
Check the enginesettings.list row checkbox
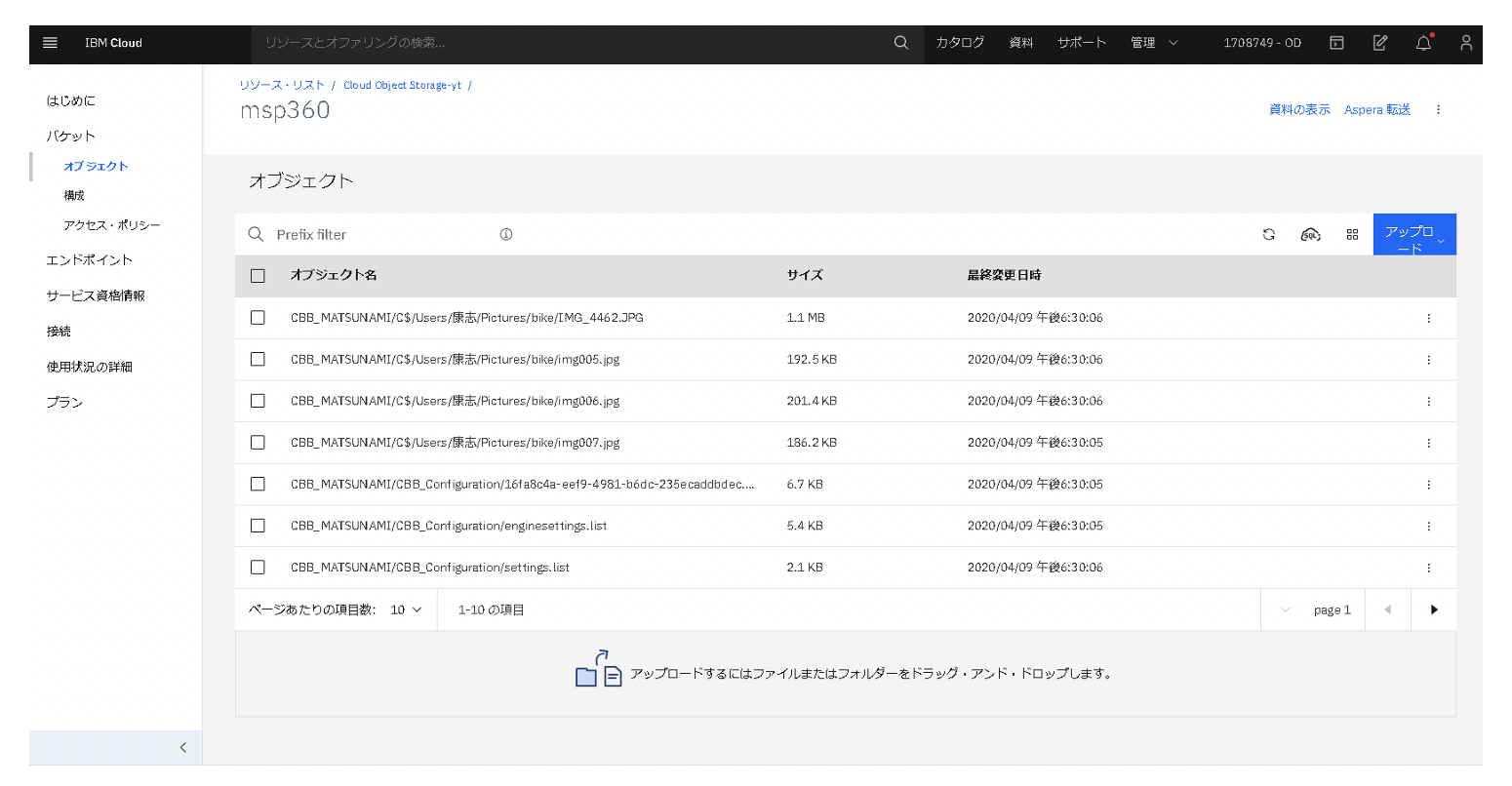point(258,526)
